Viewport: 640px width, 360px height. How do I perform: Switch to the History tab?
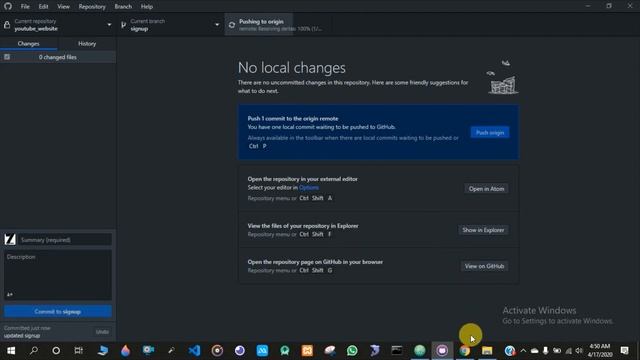87,44
